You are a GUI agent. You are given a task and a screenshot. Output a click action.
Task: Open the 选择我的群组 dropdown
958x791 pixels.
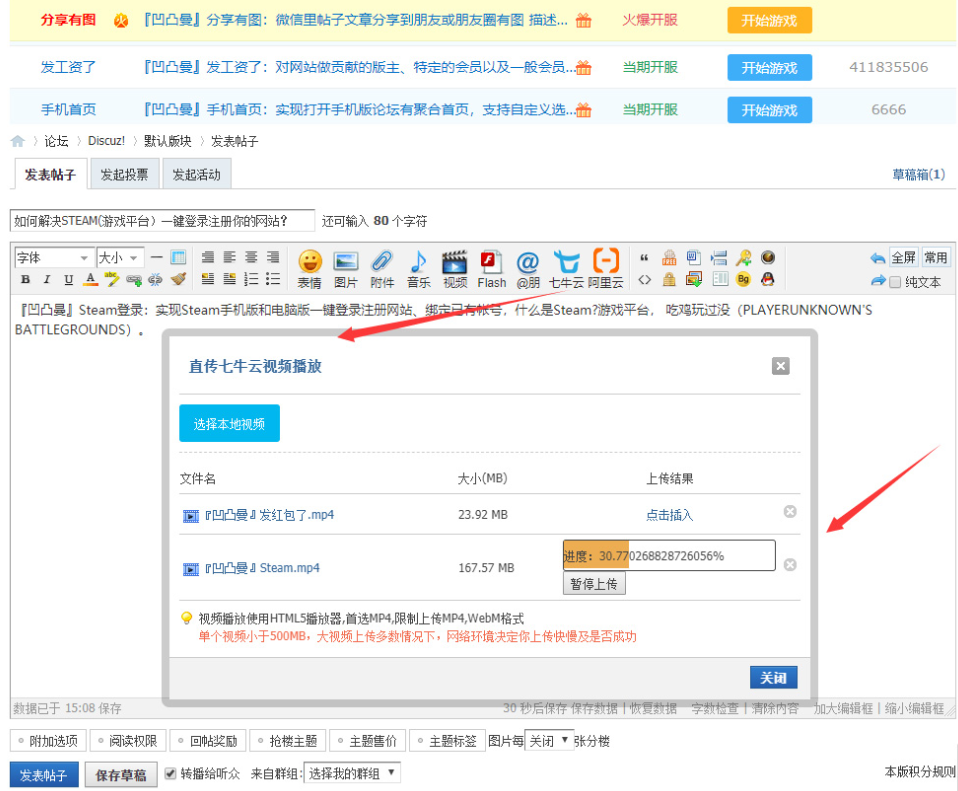[353, 773]
